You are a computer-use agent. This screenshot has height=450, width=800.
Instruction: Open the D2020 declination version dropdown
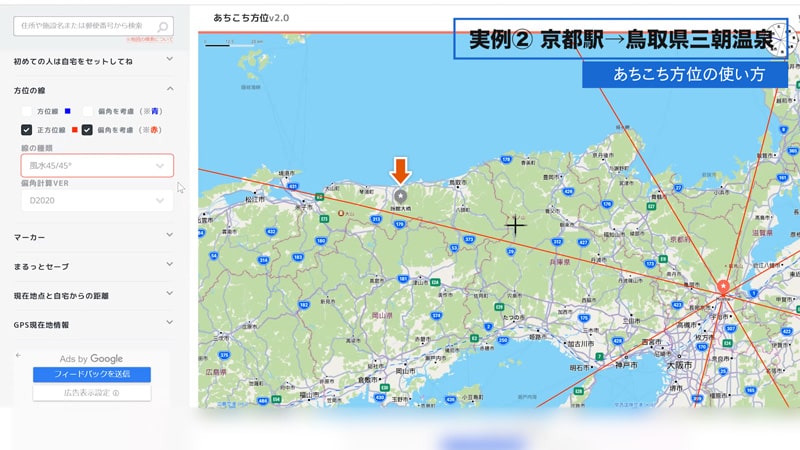pyautogui.click(x=96, y=201)
